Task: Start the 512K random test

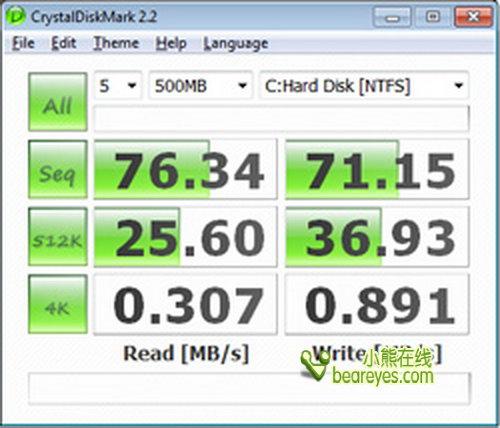Action: click(x=58, y=237)
